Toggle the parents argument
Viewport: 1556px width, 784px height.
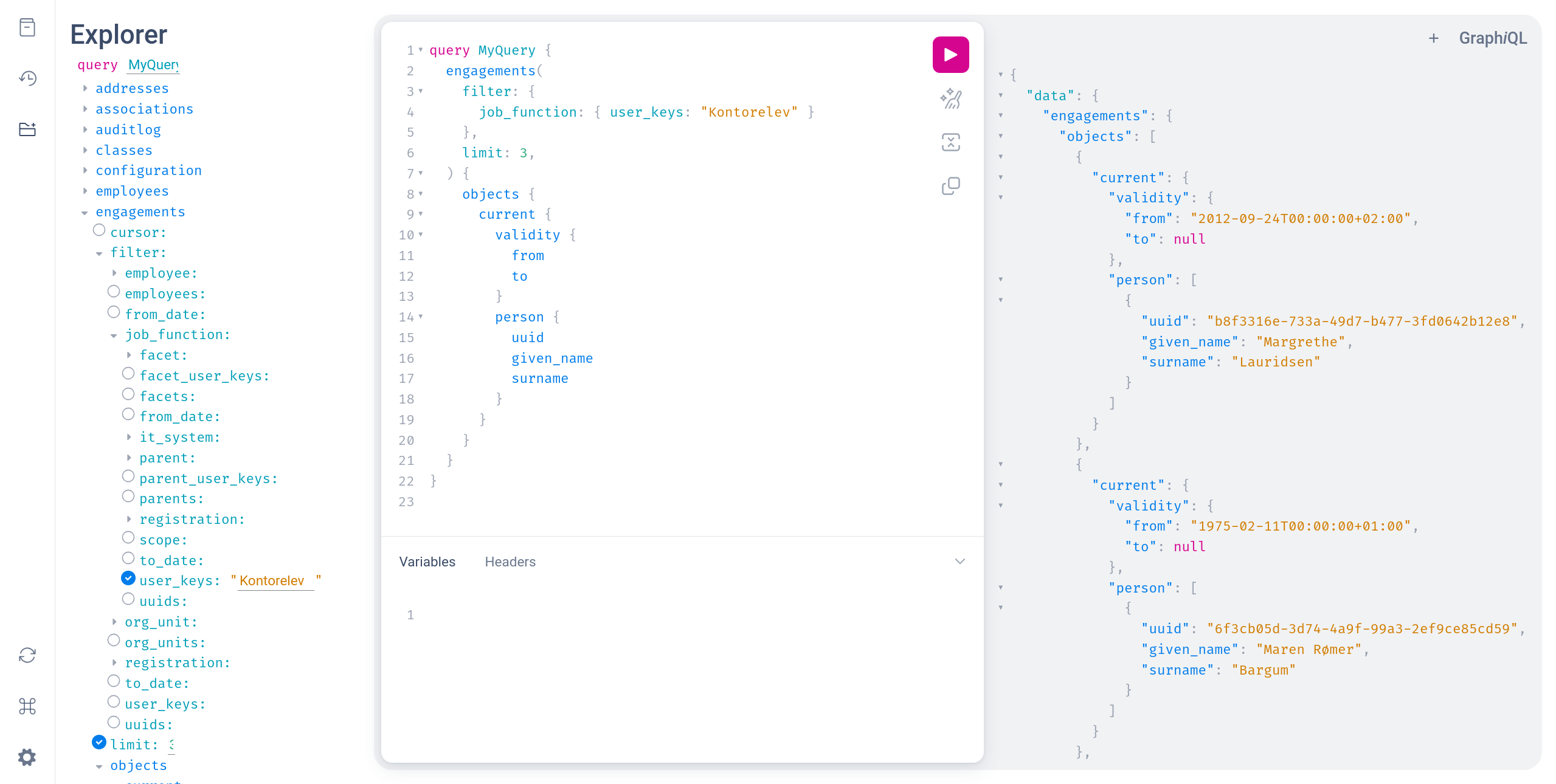(128, 497)
